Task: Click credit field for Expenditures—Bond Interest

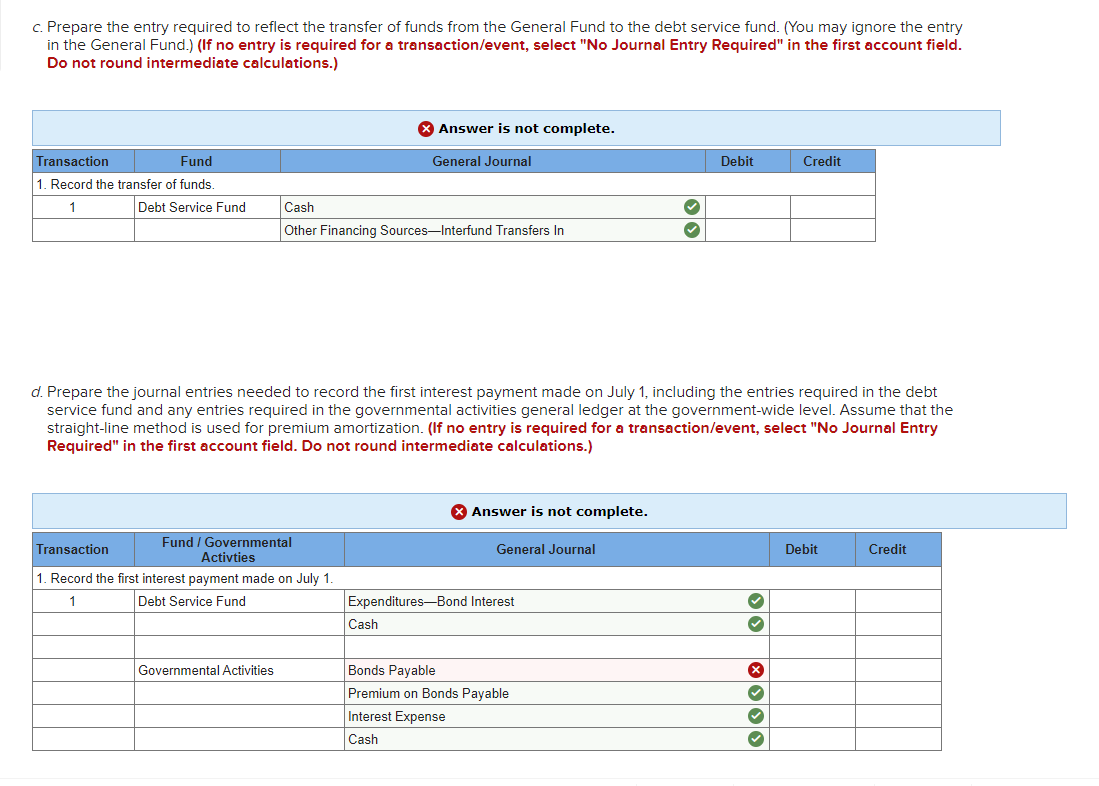Action: [898, 601]
